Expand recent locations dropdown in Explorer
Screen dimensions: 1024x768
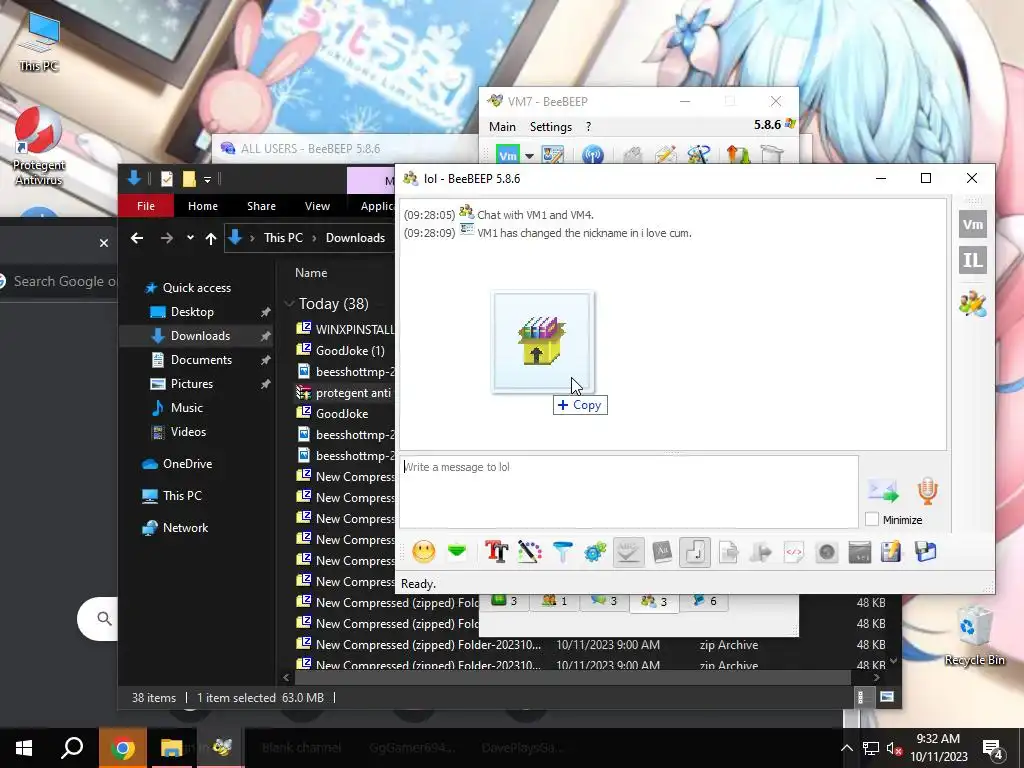(190, 238)
